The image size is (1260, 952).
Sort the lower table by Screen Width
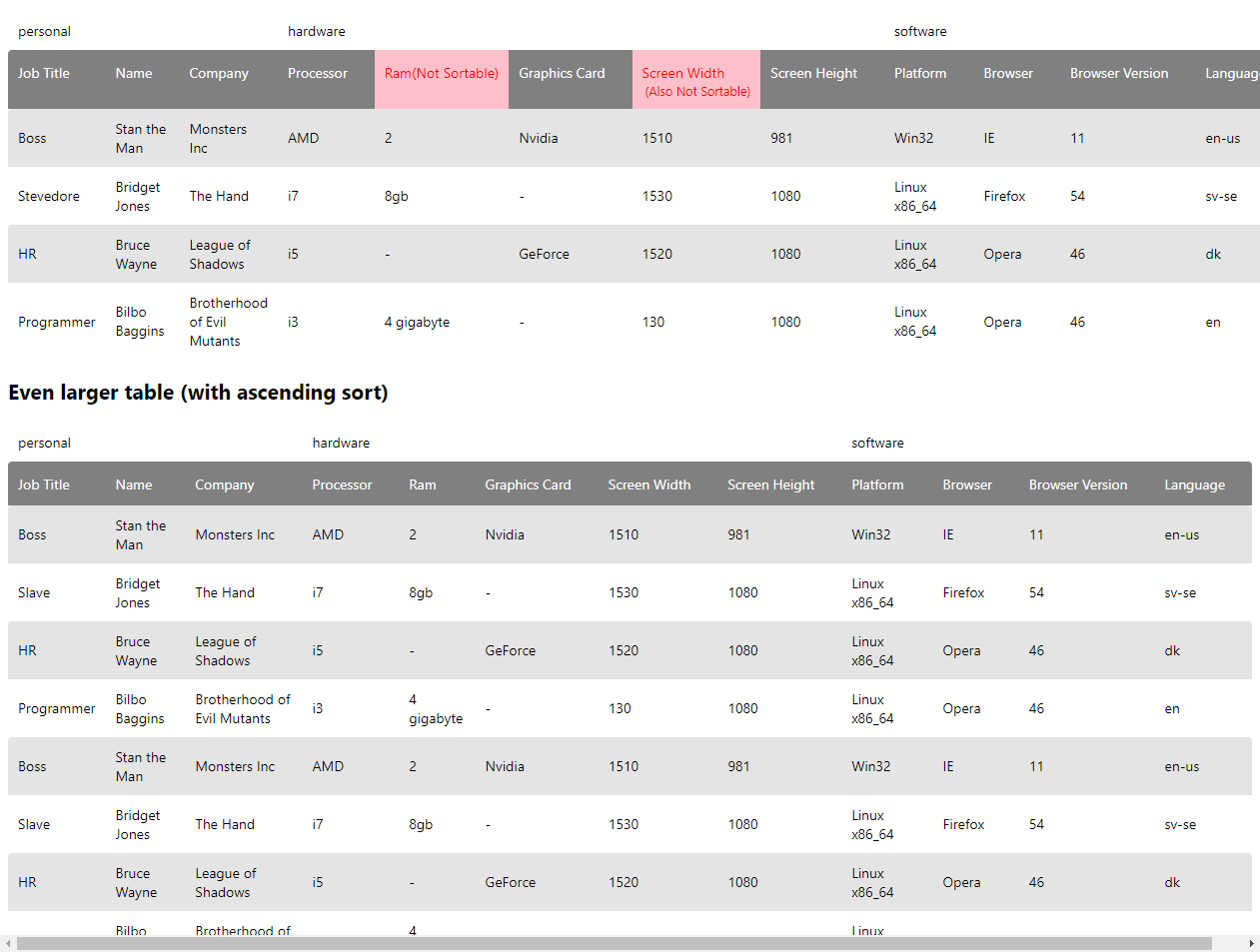point(649,485)
